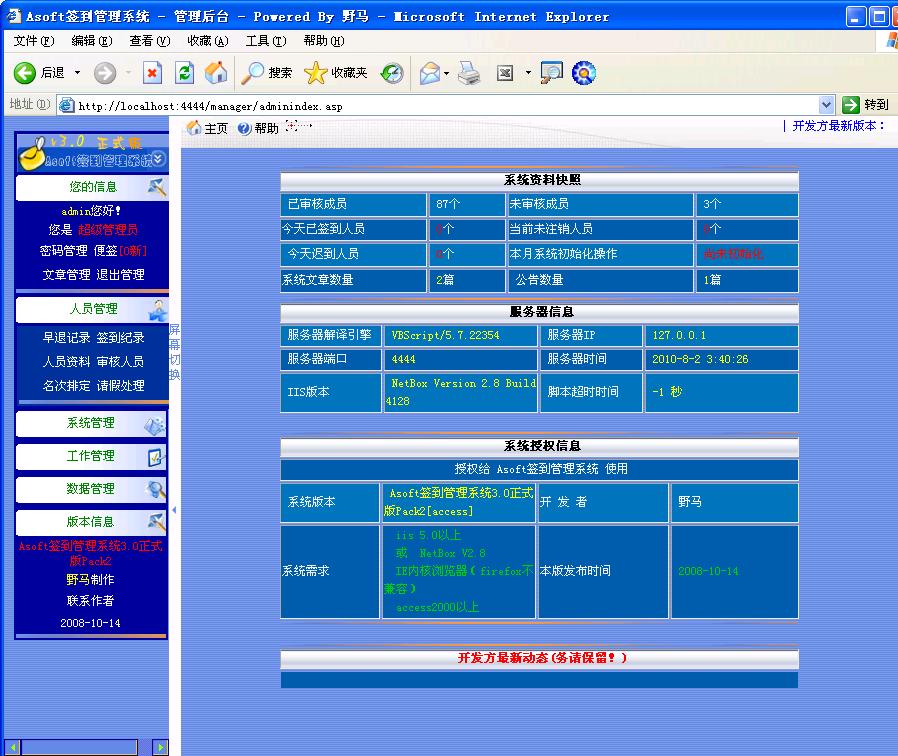Expand the 数据管理 sidebar section

[91, 489]
